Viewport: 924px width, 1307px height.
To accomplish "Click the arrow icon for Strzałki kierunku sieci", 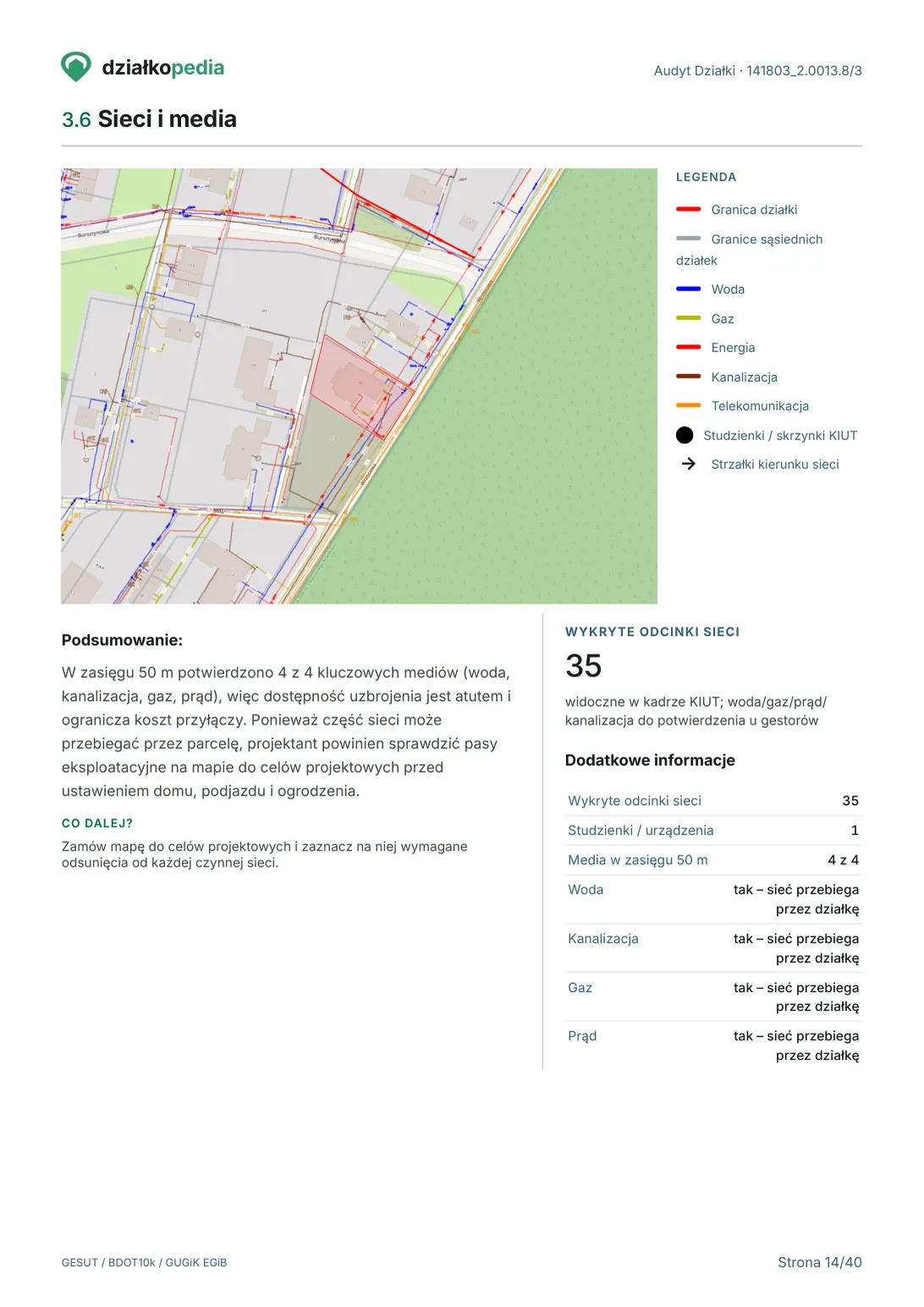I will [689, 464].
